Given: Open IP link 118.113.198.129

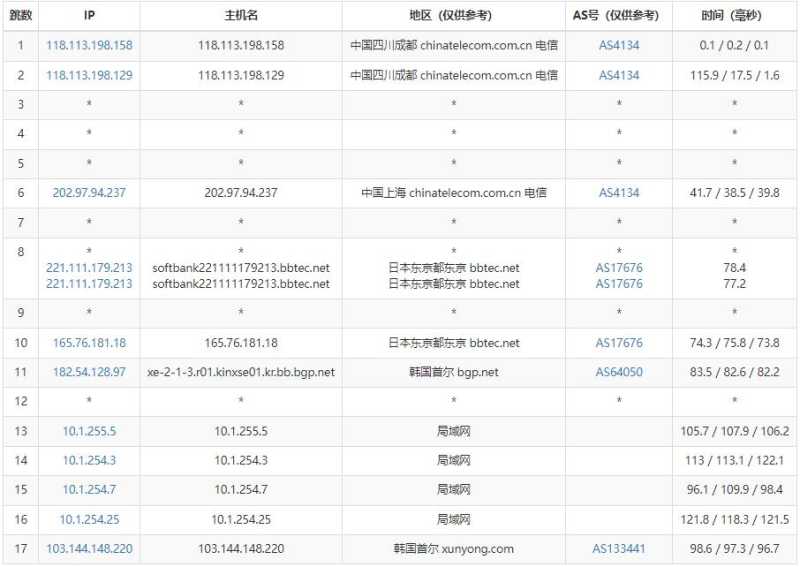Looking at the screenshot, I should point(89,76).
